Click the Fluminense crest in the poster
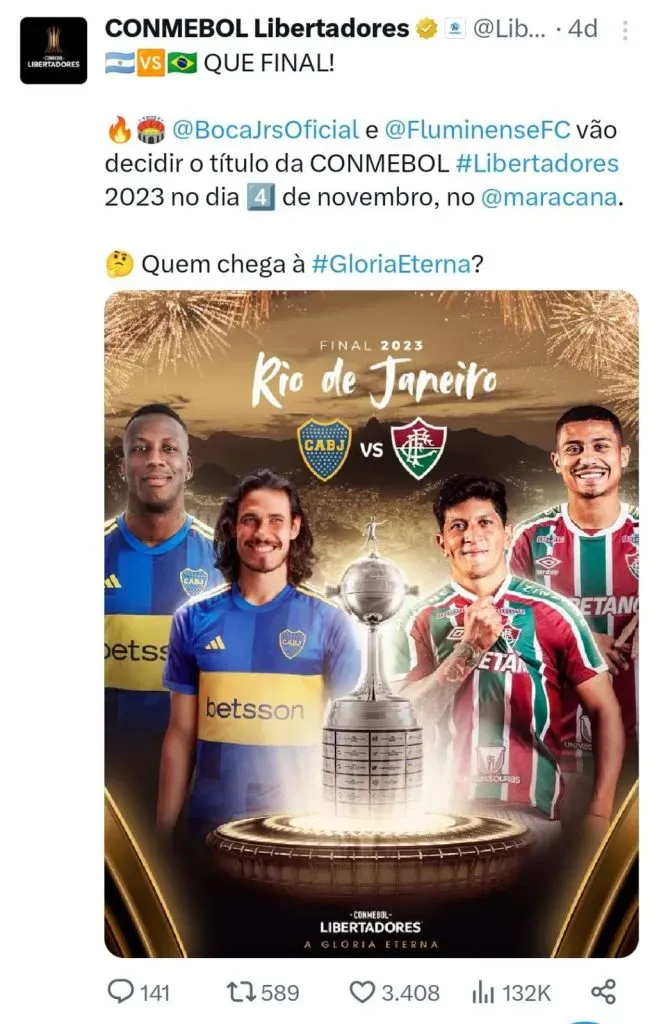 [x=419, y=448]
